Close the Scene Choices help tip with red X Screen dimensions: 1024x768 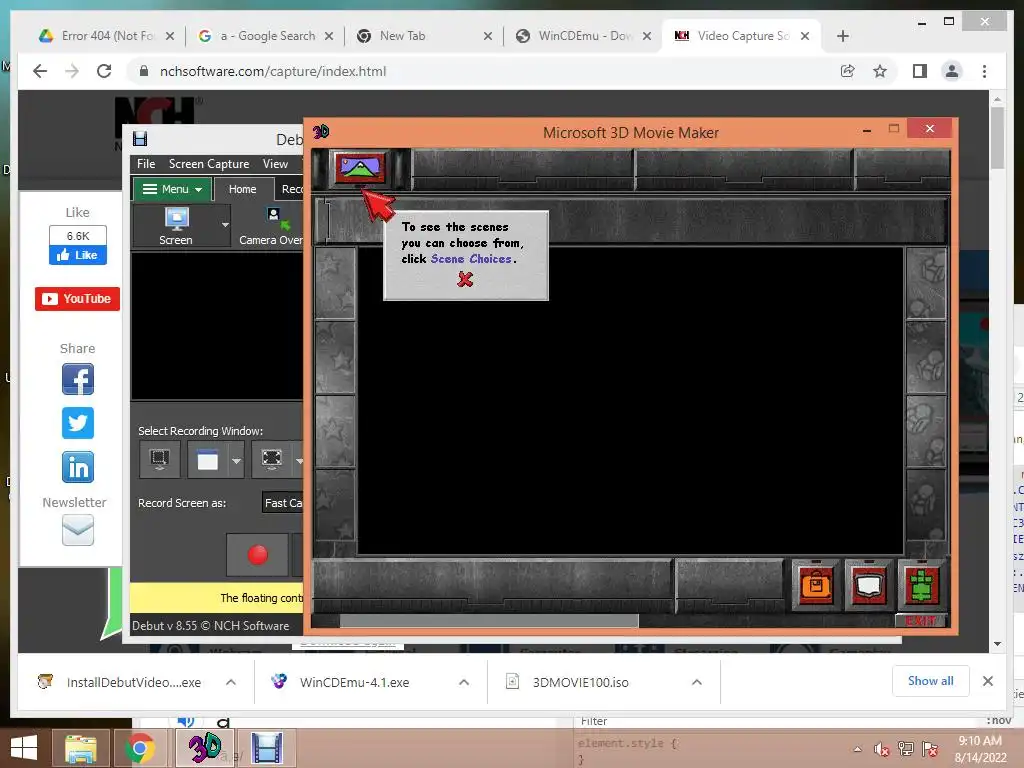pos(465,280)
